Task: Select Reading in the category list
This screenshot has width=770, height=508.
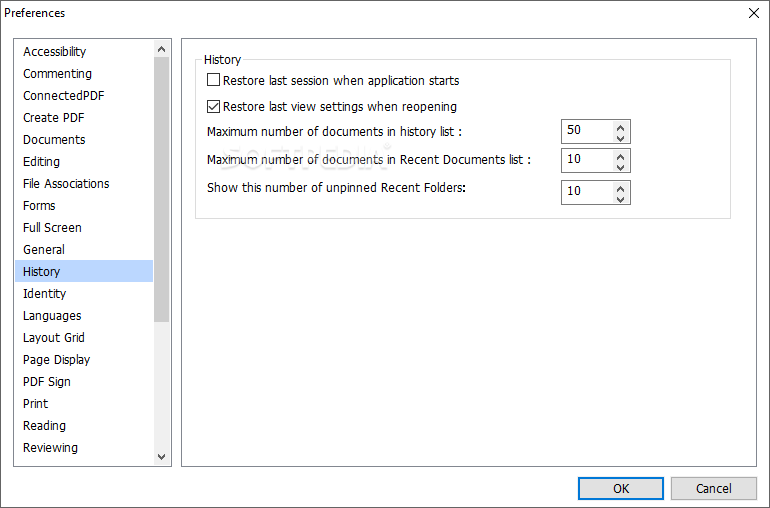Action: [84, 425]
